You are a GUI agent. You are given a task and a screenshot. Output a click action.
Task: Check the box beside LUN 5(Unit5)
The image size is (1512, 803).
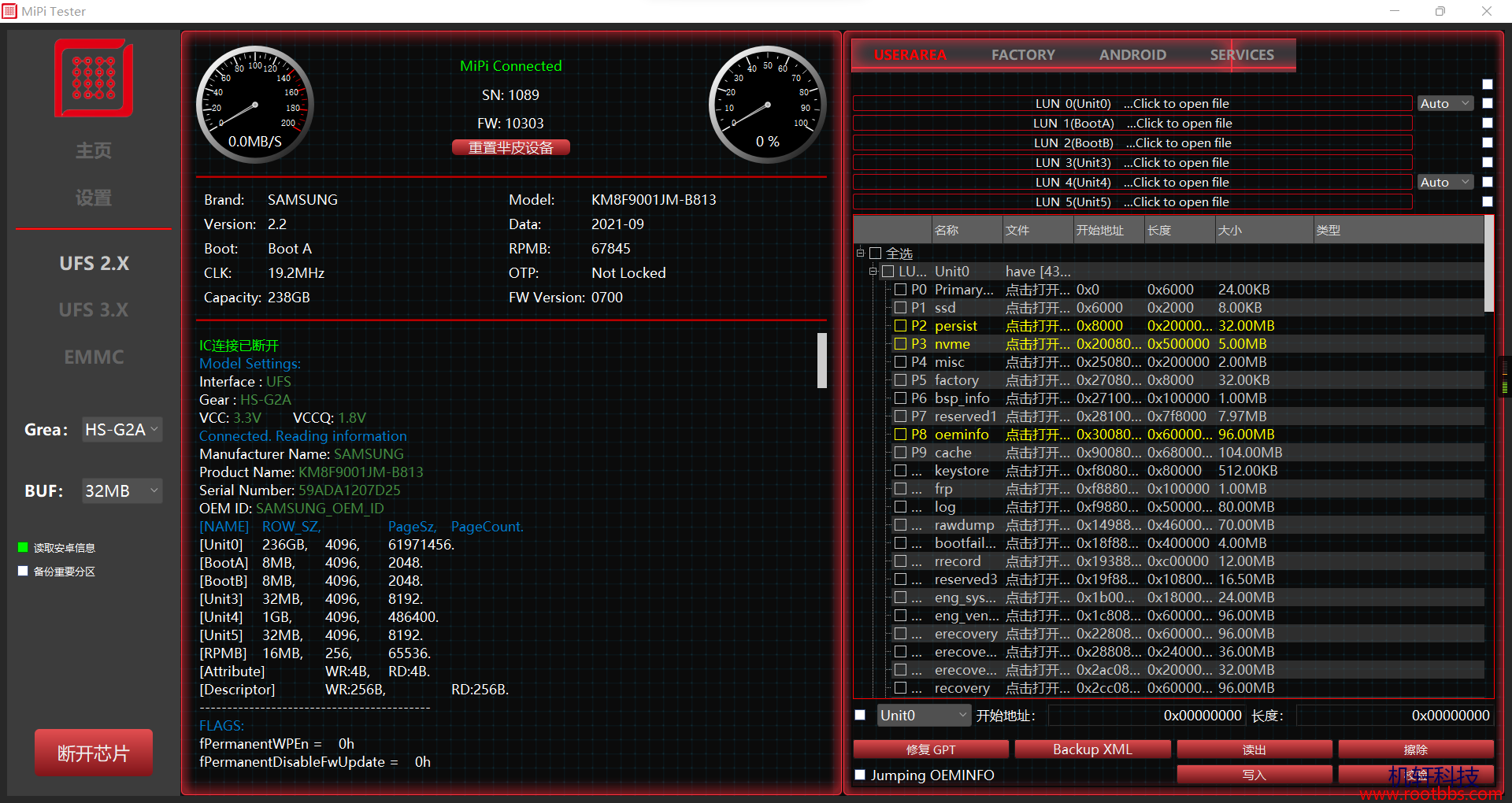point(1487,202)
